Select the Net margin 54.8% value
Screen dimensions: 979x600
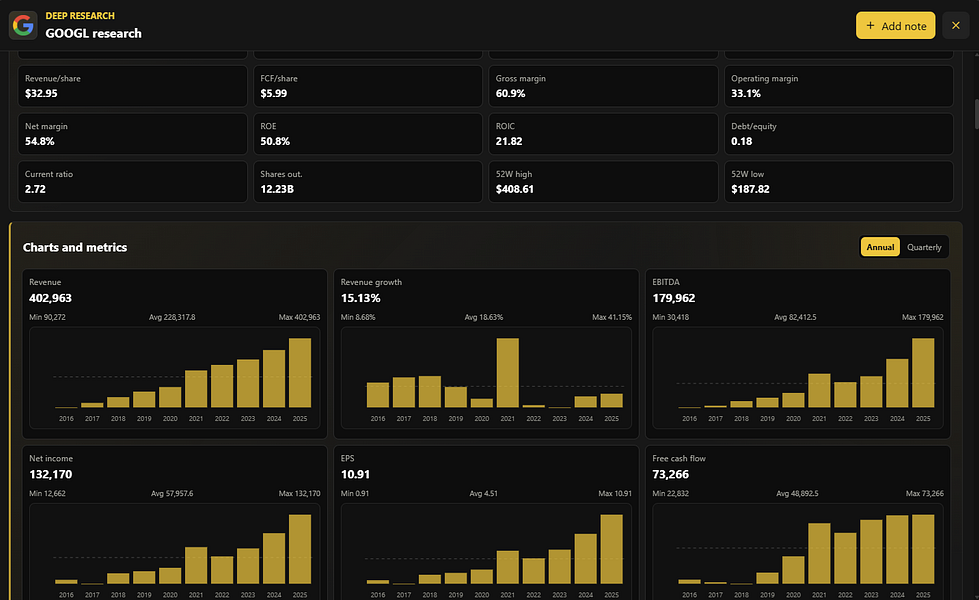click(39, 142)
